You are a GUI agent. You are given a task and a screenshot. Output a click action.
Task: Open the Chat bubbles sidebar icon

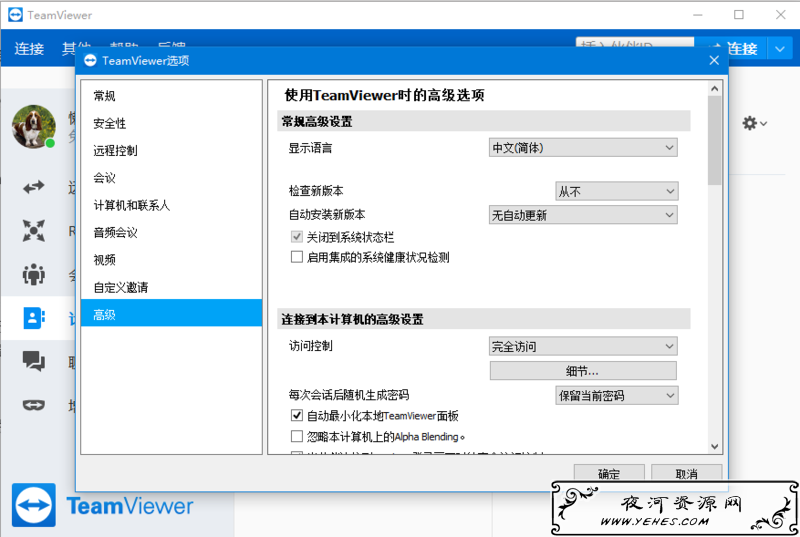pyautogui.click(x=34, y=361)
